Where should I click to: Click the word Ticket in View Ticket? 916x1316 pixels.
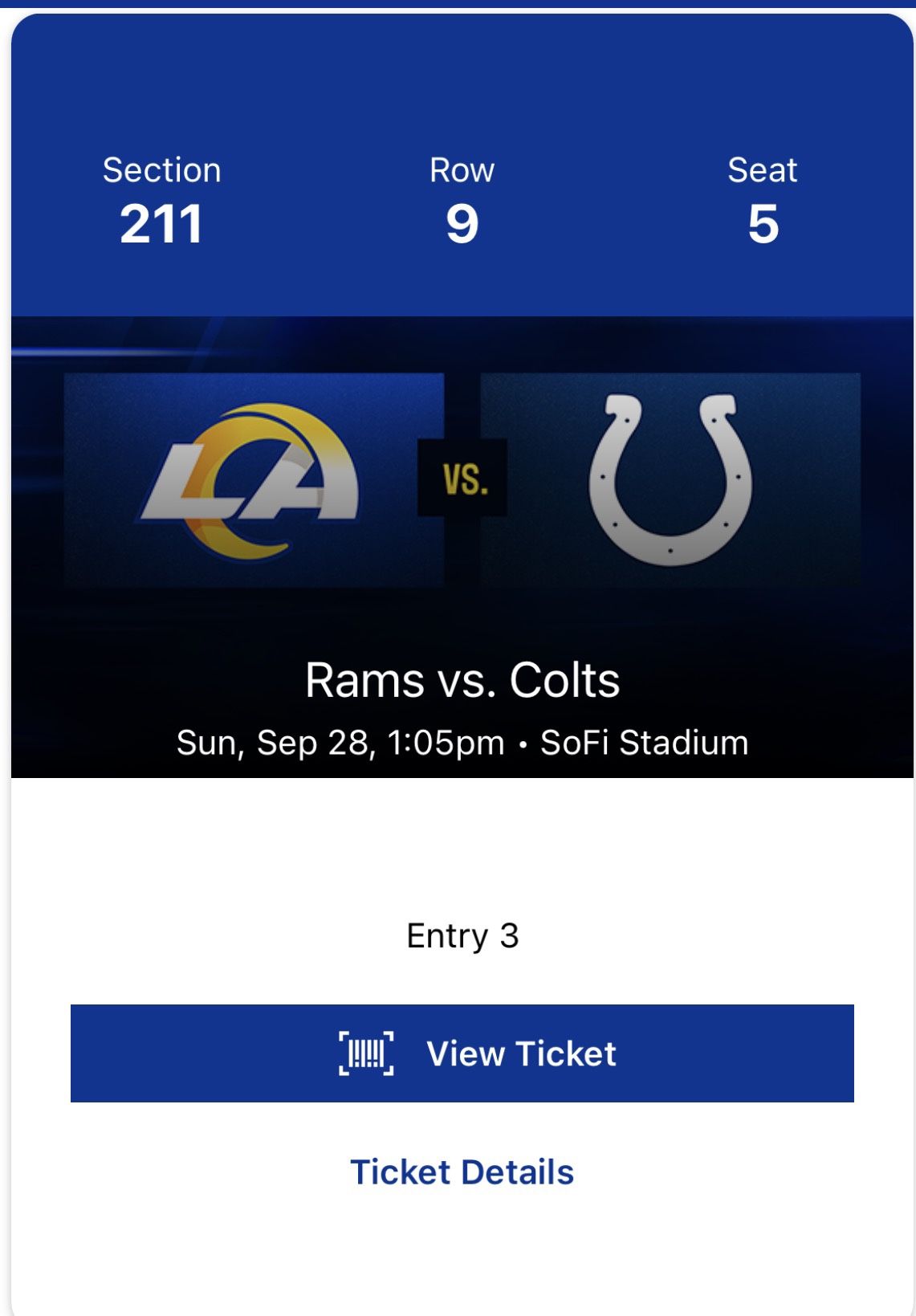pos(567,1053)
